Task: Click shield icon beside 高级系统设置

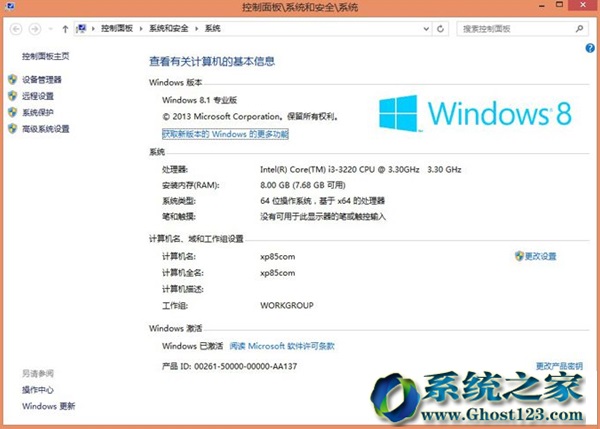Action: (x=13, y=129)
